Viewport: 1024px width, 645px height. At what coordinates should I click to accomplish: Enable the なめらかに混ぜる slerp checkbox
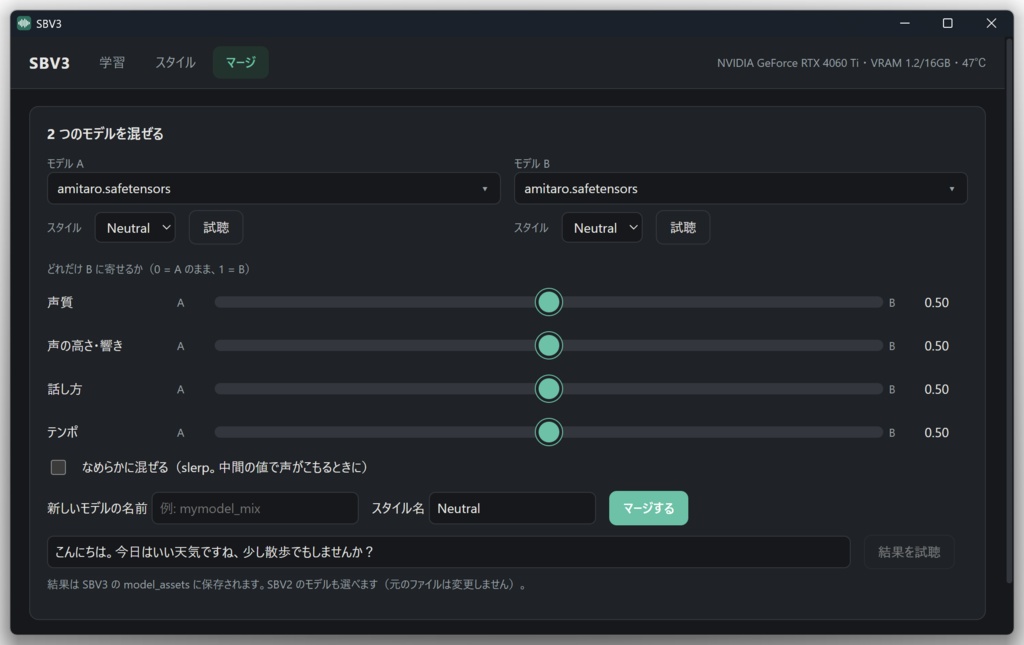click(x=59, y=467)
